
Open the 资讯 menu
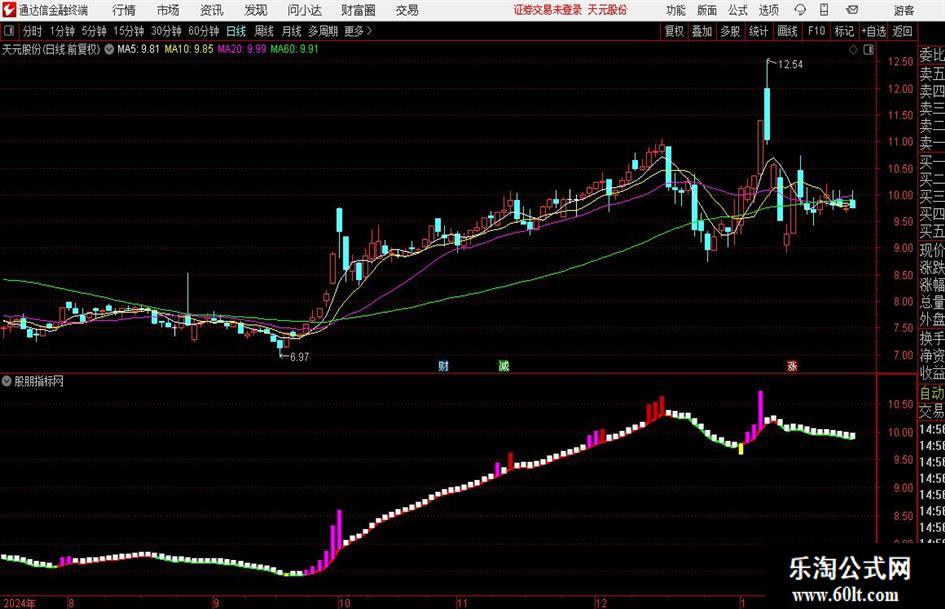212,10
